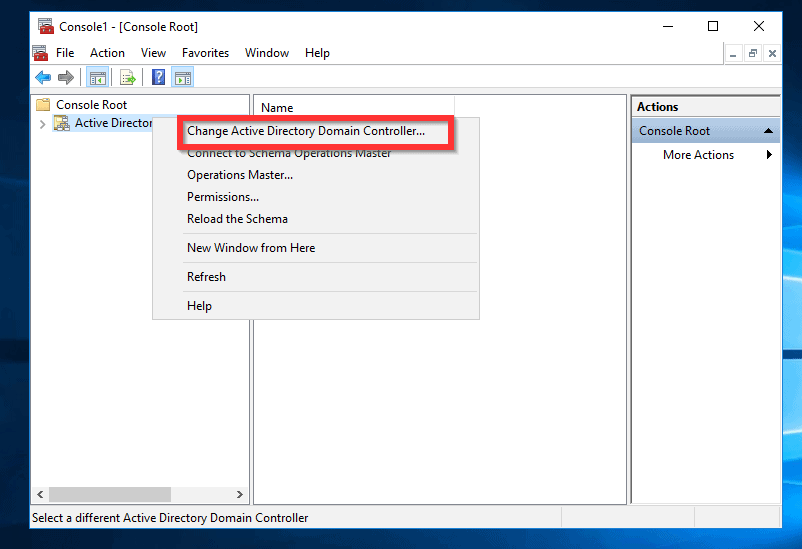Select Operations Master... from context menu
Viewport: 802px width, 549px height.
tap(316, 175)
